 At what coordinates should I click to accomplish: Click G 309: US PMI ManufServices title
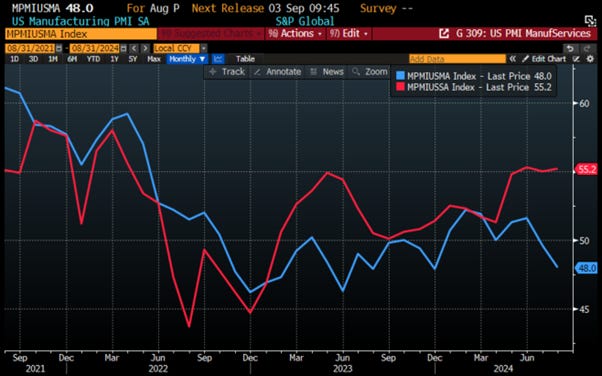[523, 34]
